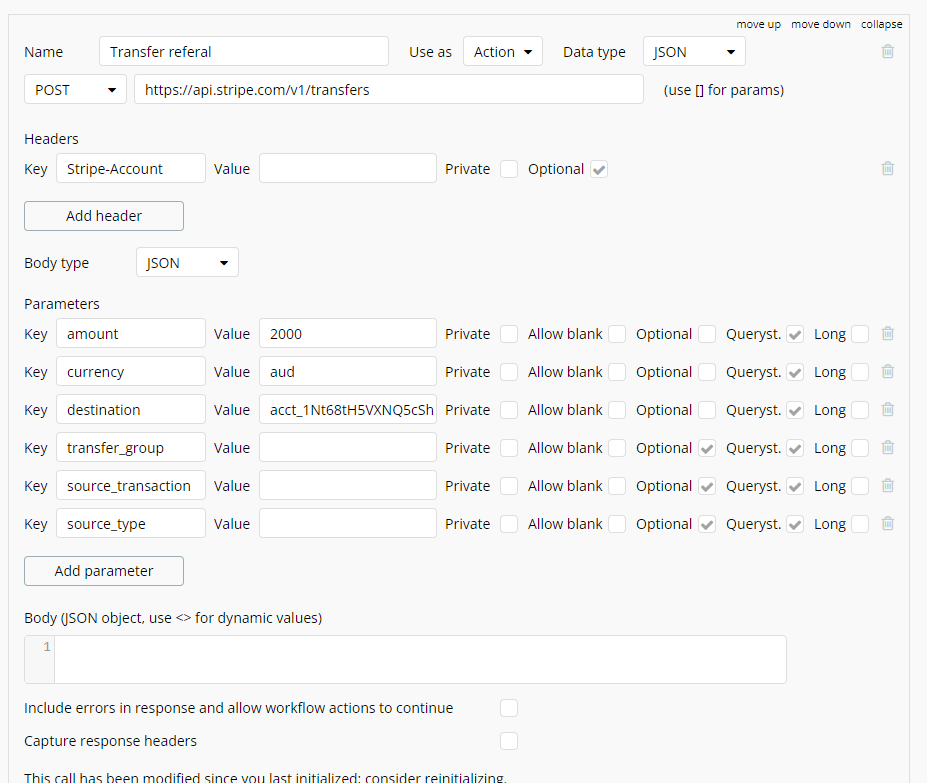Collapse this API call section
This screenshot has width=927, height=783.
tap(881, 24)
